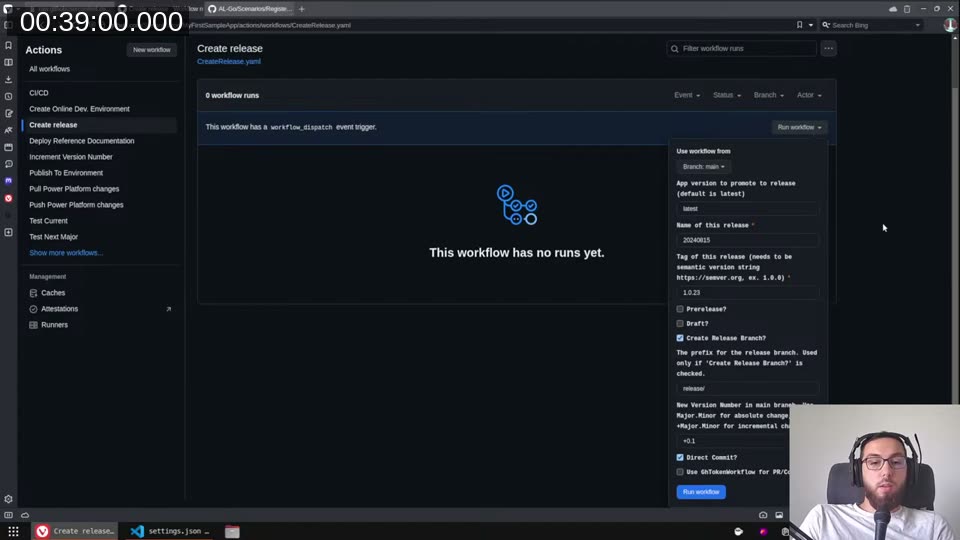960x540 pixels.
Task: Click the Filter workflow runs search field
Action: 741,48
